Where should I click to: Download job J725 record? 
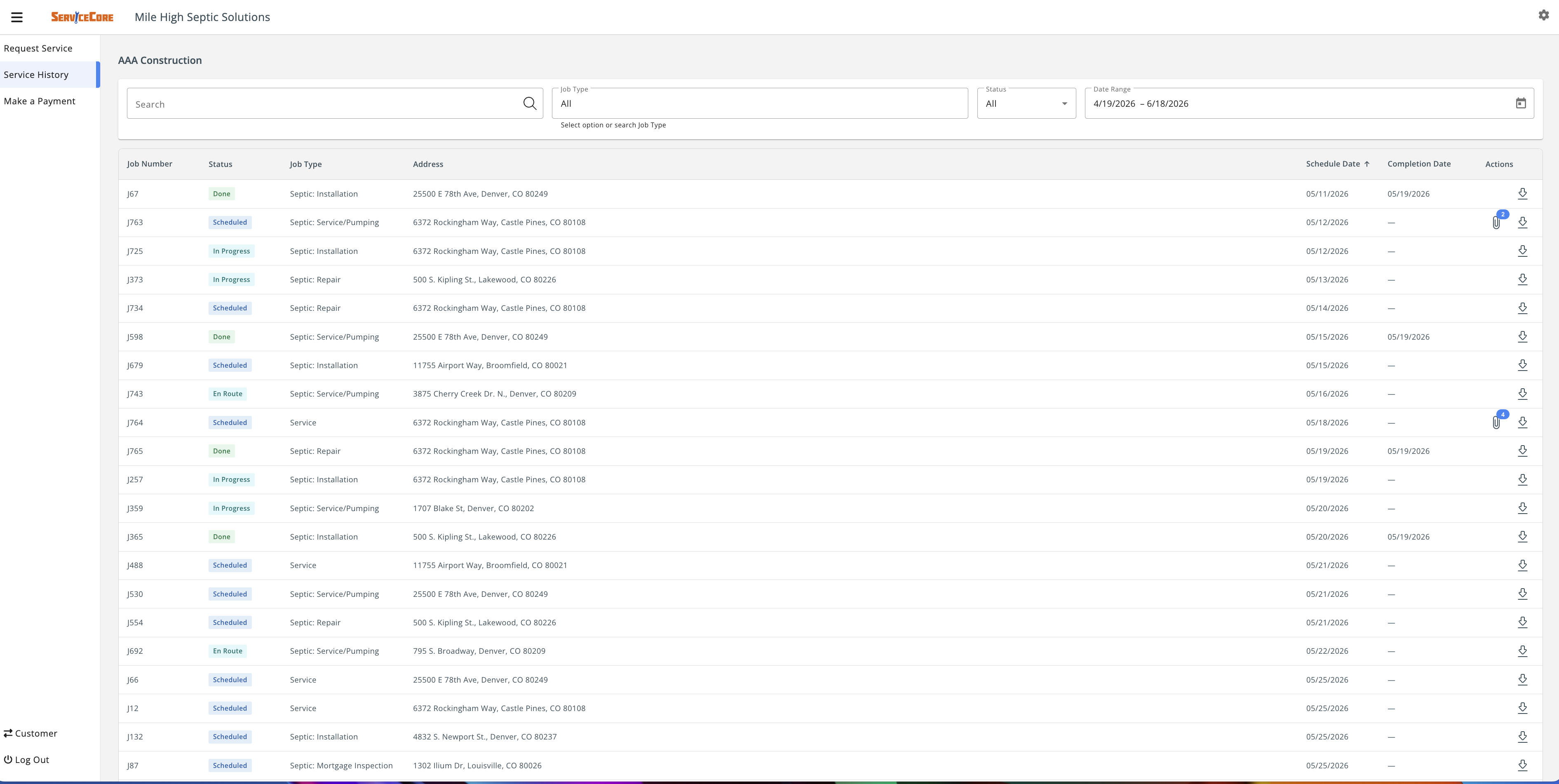1523,251
